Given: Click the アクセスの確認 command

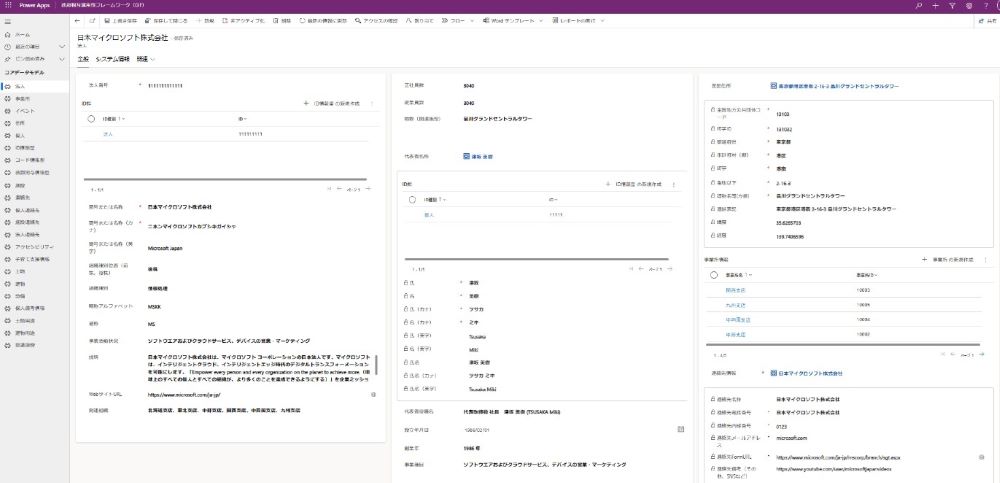Looking at the screenshot, I should [x=377, y=21].
